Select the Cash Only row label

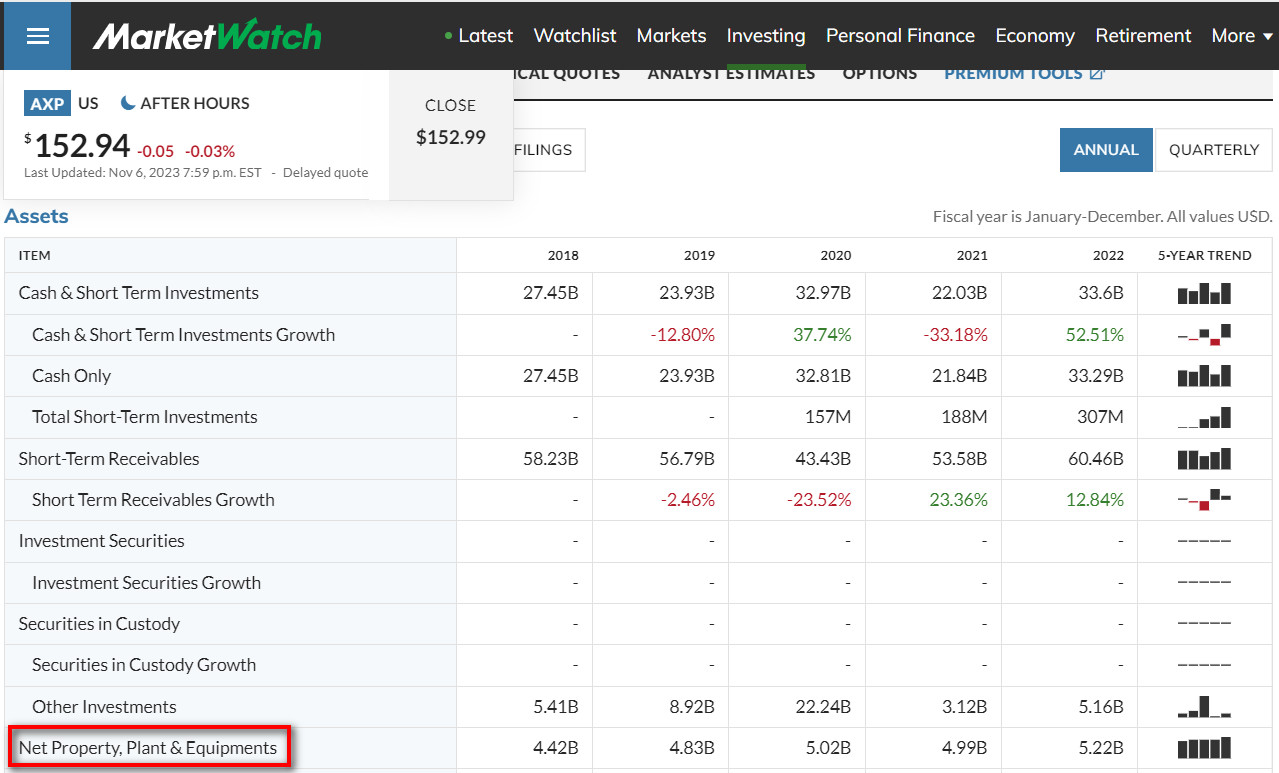click(72, 376)
